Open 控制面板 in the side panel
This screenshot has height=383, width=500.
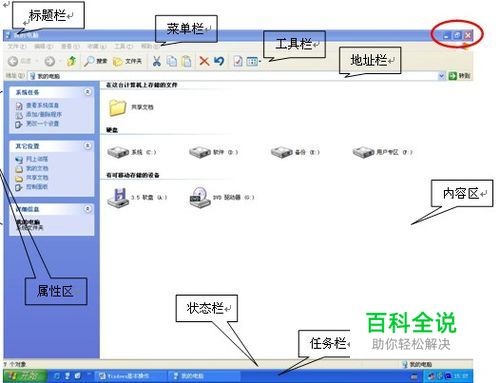click(37, 187)
